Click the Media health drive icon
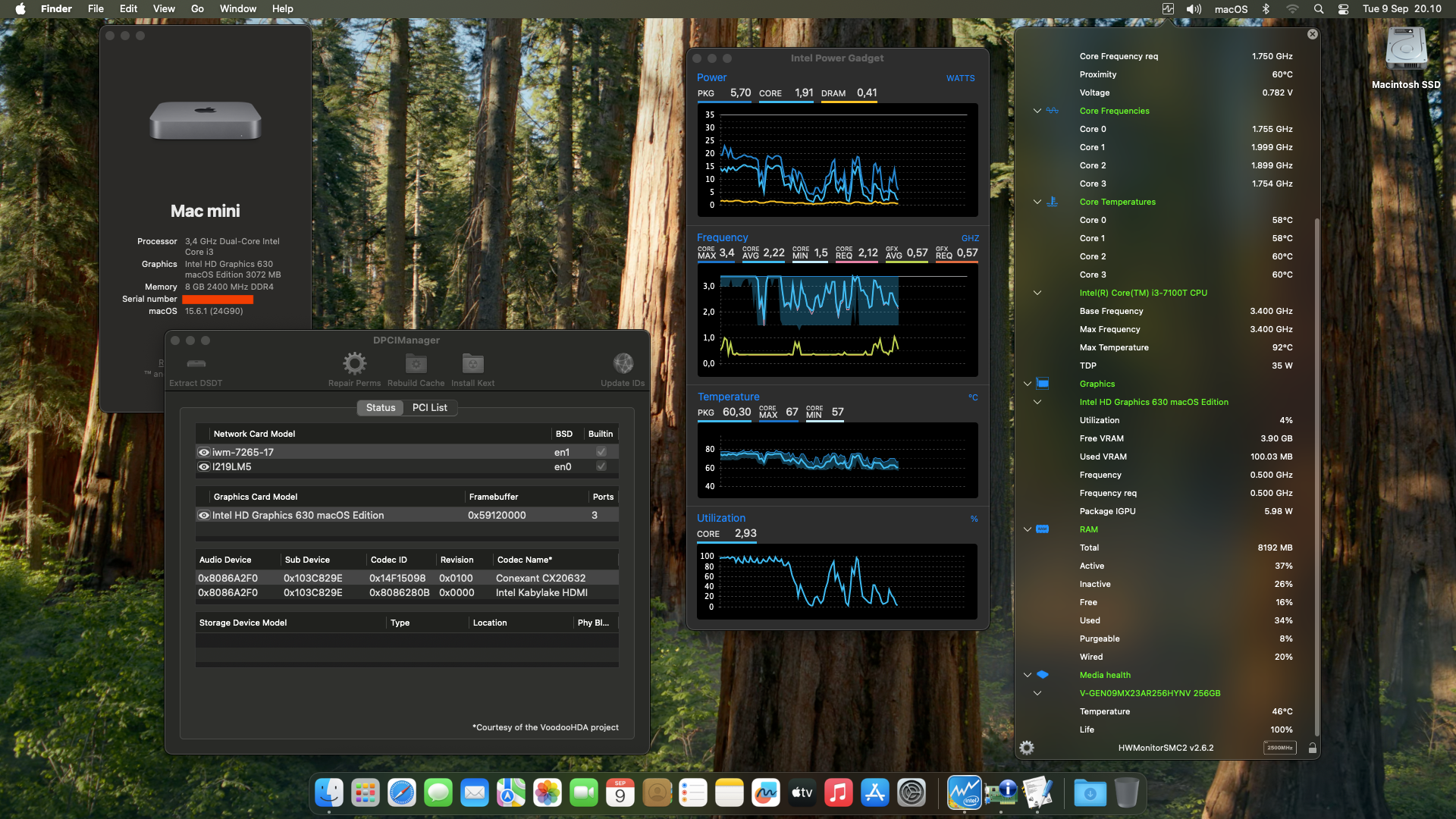The height and width of the screenshot is (819, 1456). [x=1043, y=675]
